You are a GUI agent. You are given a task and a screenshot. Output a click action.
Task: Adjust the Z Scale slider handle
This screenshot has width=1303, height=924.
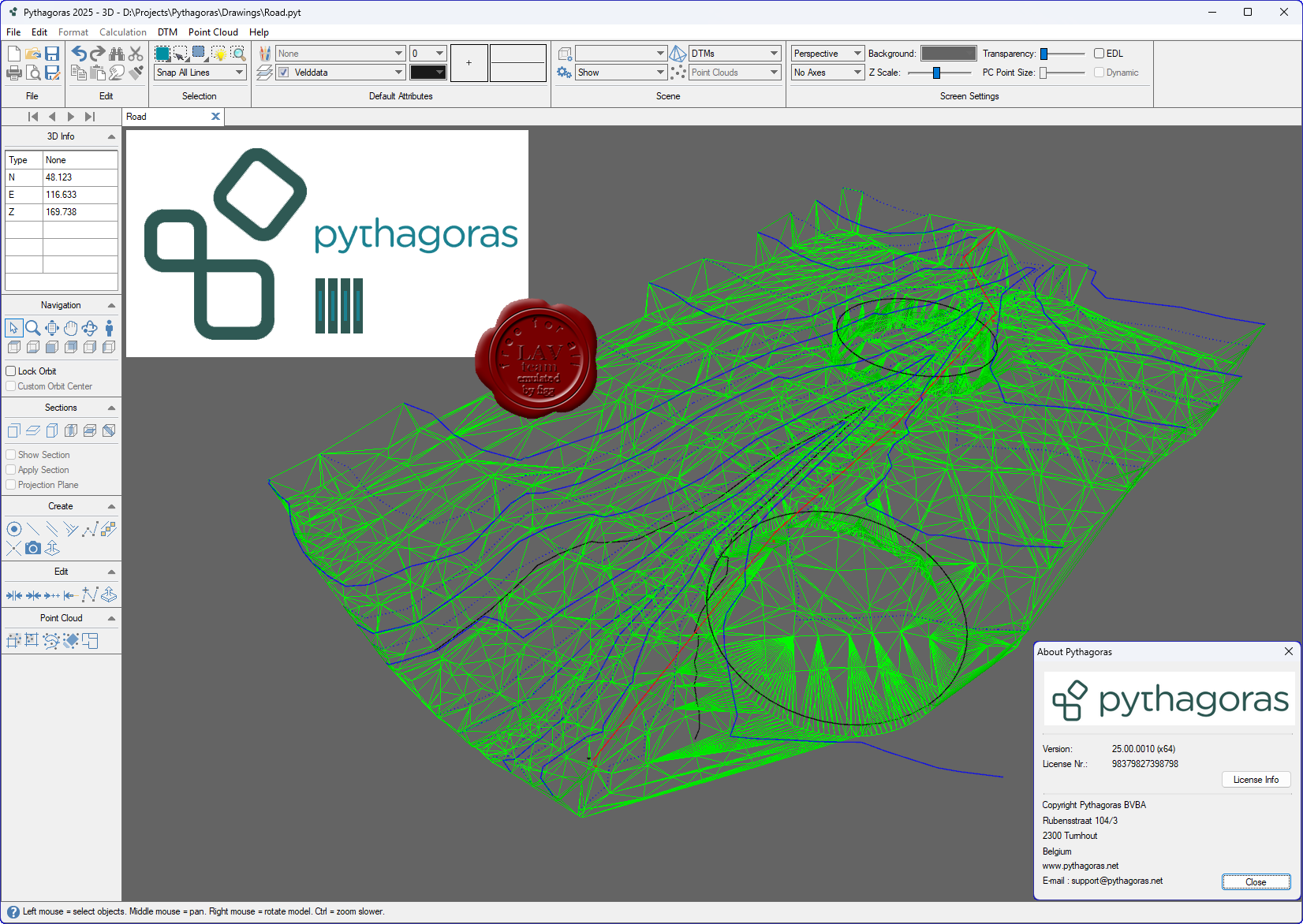(936, 73)
